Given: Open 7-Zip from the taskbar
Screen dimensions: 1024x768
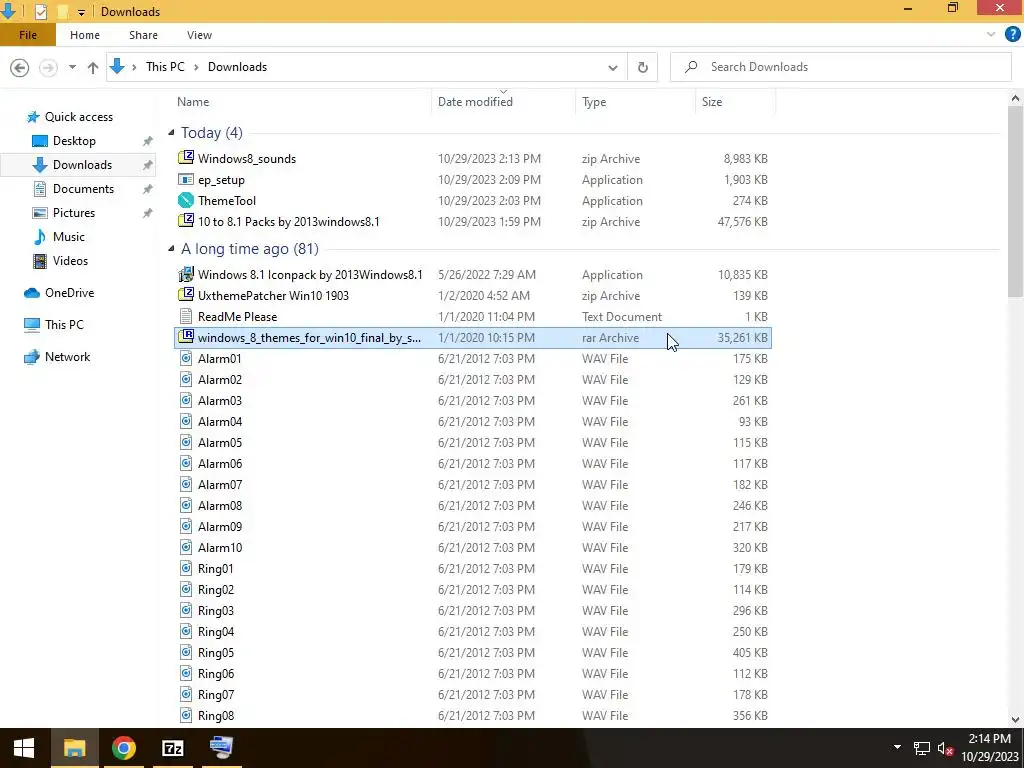Looking at the screenshot, I should 172,748.
